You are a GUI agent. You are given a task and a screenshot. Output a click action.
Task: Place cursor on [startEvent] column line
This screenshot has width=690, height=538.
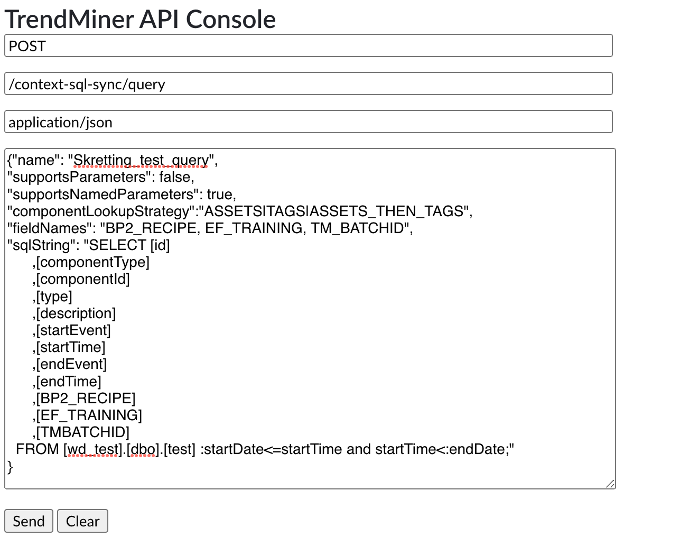(73, 330)
